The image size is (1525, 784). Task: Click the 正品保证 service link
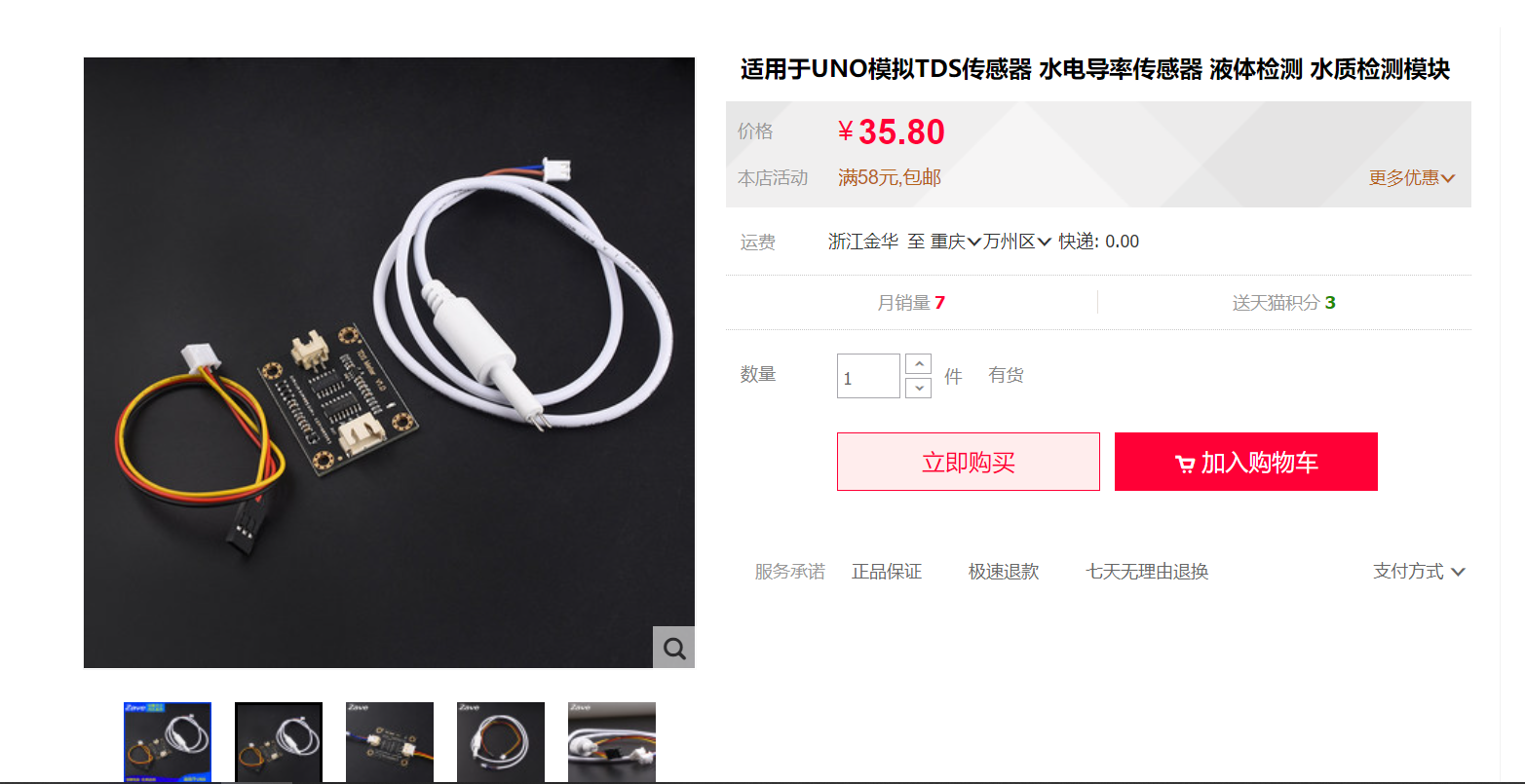point(887,572)
